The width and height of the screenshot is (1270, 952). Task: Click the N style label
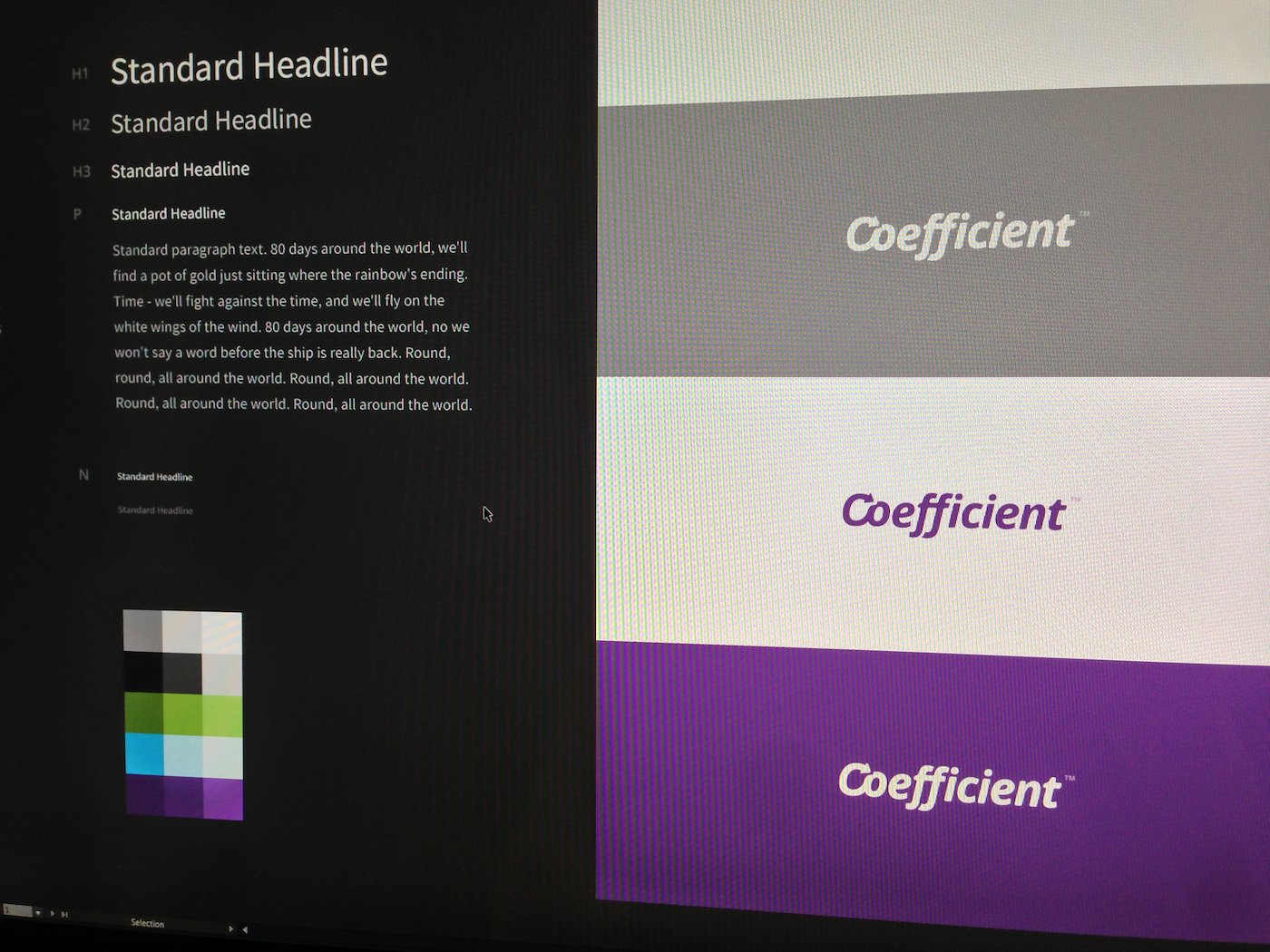83,474
